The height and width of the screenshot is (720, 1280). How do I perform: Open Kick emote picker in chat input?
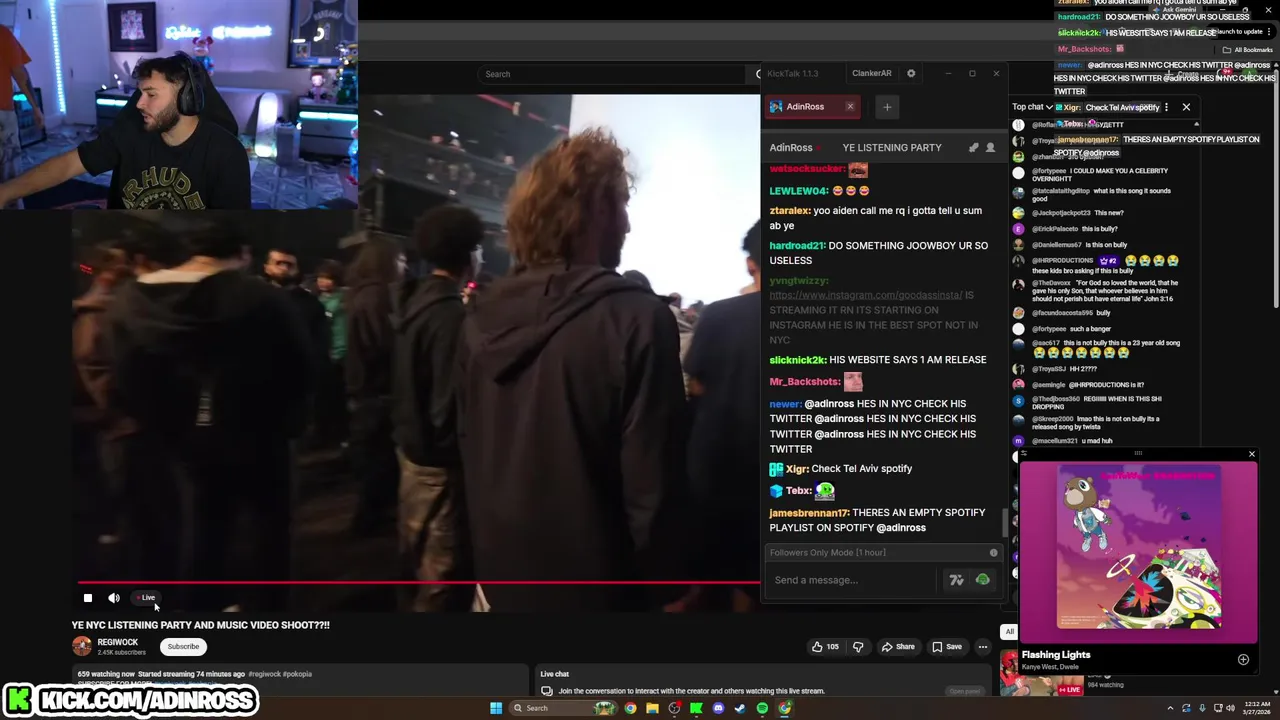[982, 580]
